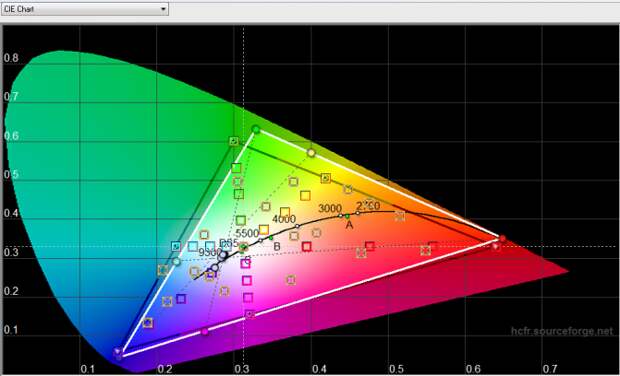Click the 3000 color temperature label
This screenshot has height=376, width=620.
(x=330, y=208)
